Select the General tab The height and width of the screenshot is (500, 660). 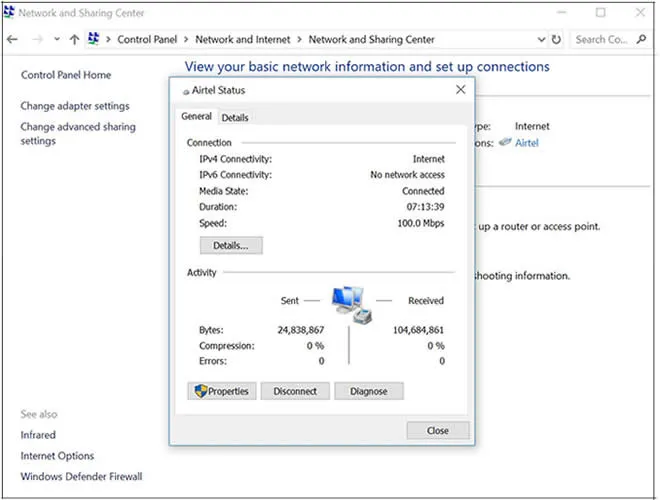tap(196, 117)
